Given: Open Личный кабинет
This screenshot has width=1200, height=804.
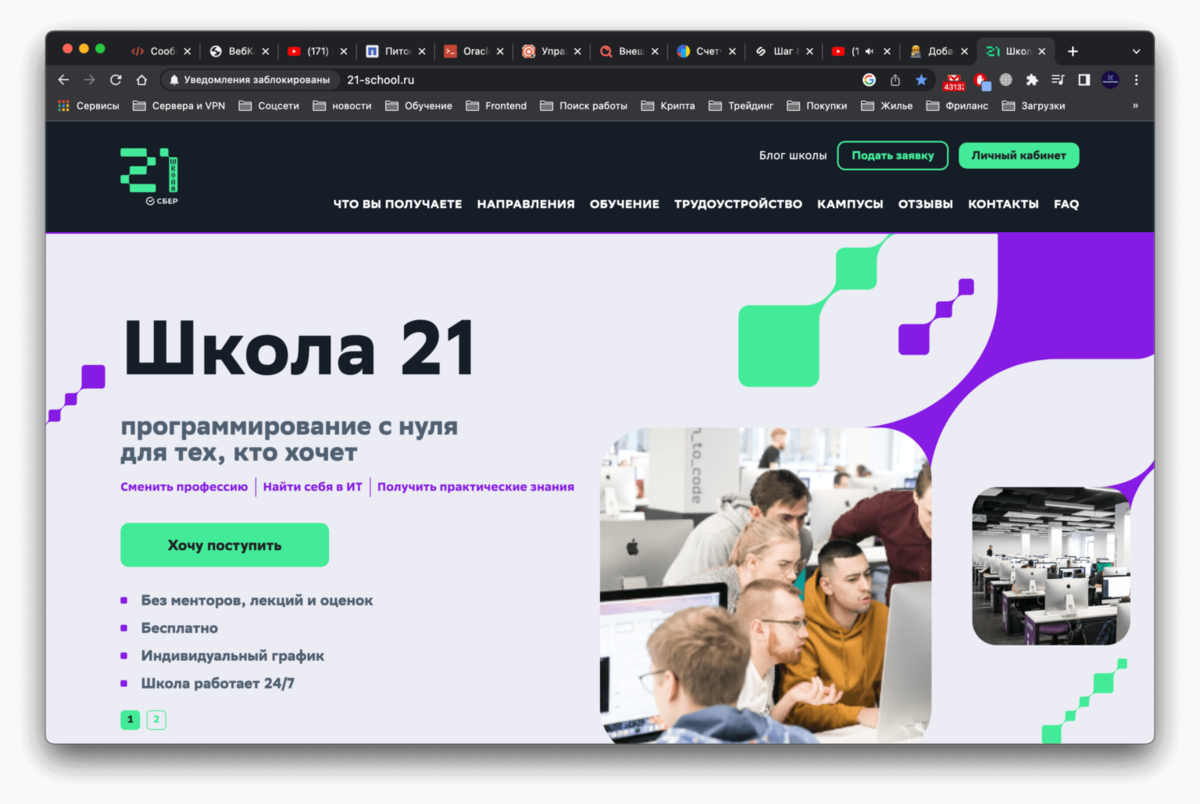Looking at the screenshot, I should click(x=1018, y=155).
